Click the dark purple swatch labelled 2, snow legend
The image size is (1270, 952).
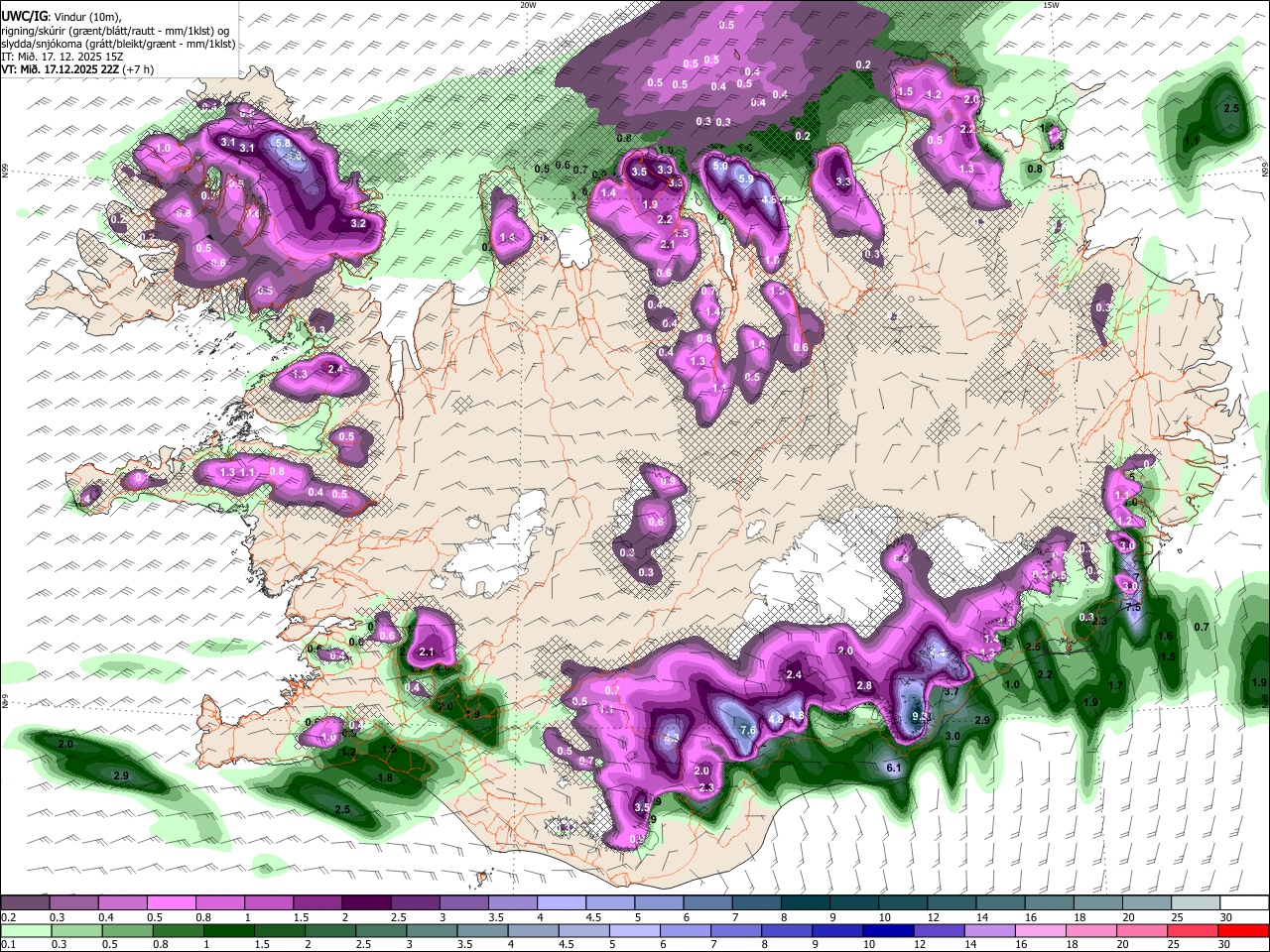point(366,903)
